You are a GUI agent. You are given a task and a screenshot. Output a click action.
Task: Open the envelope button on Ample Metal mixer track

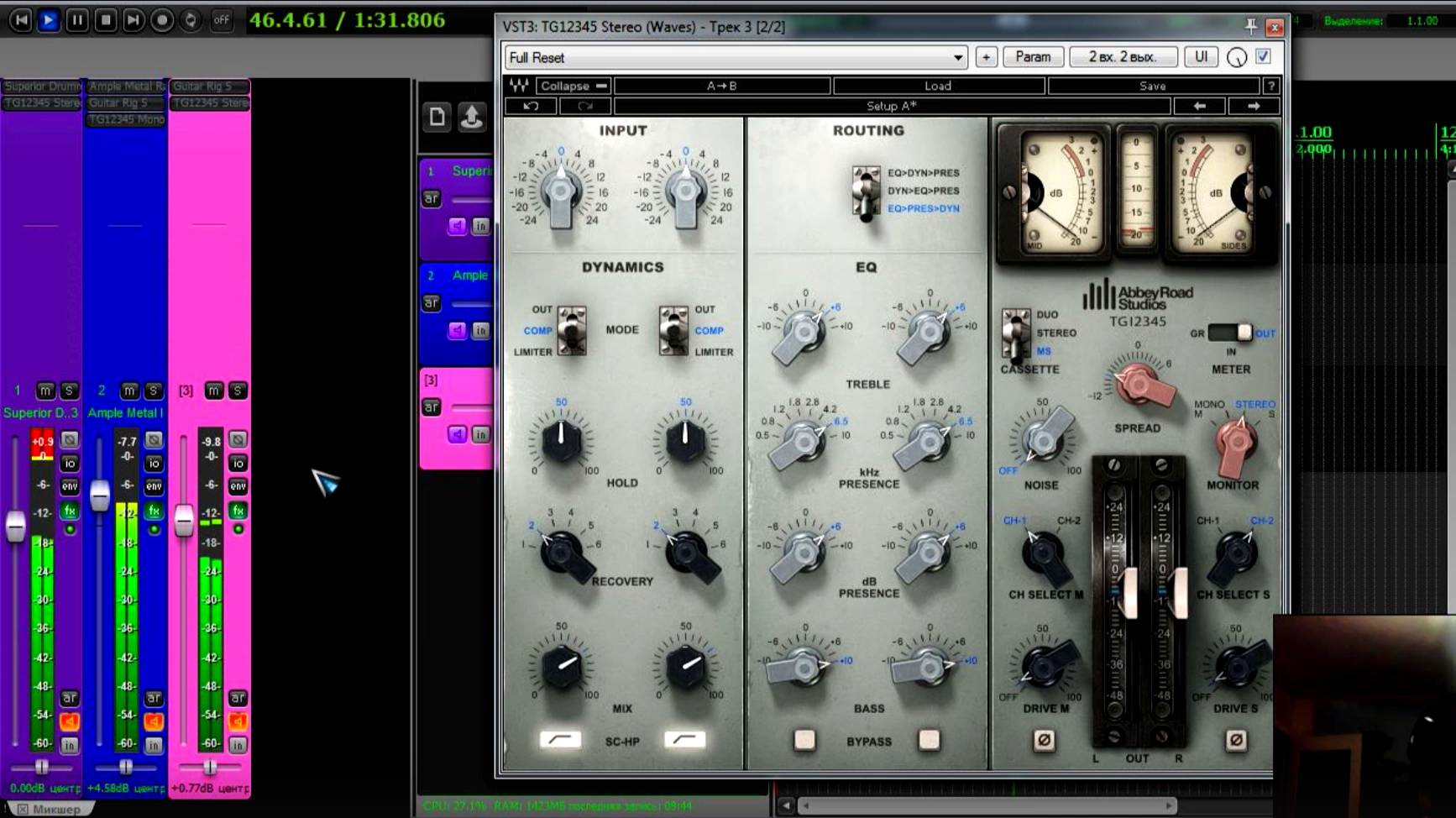154,486
